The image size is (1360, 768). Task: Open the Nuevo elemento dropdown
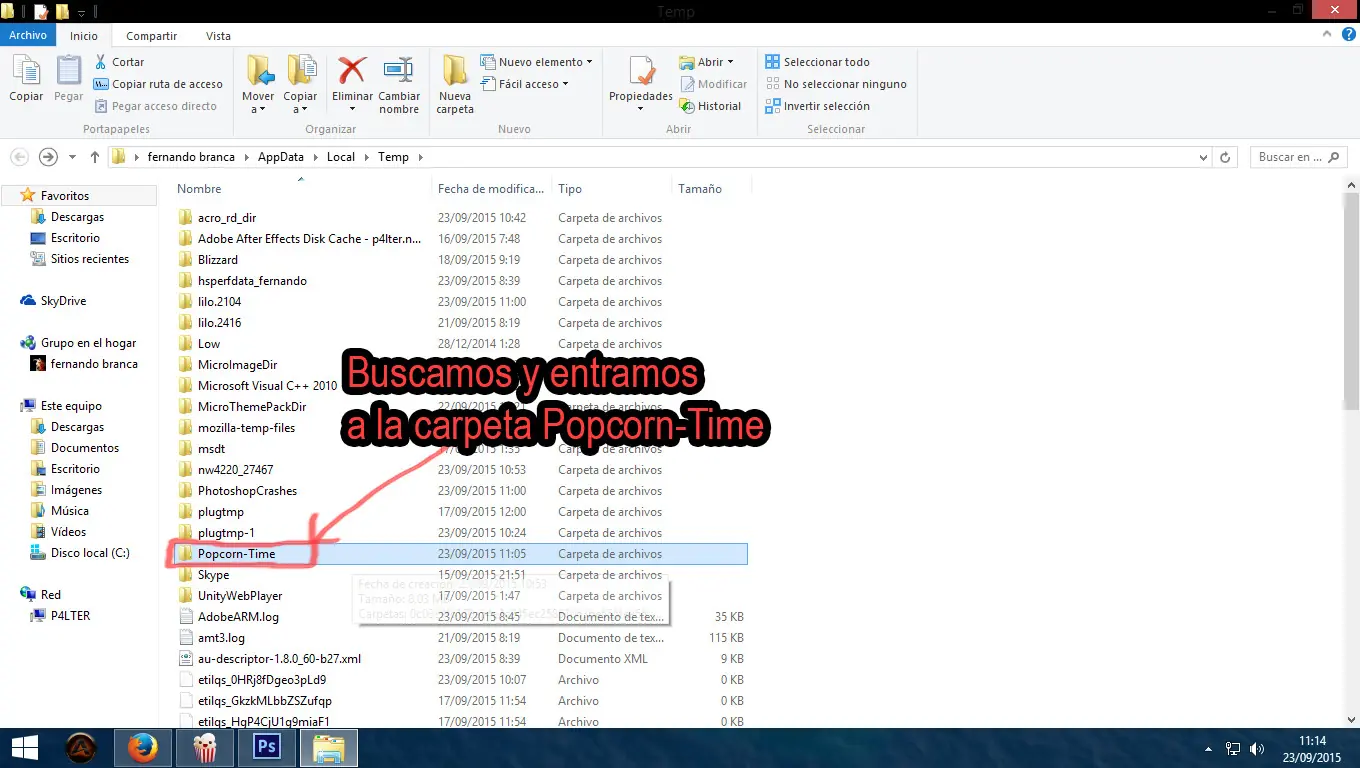pyautogui.click(x=537, y=62)
